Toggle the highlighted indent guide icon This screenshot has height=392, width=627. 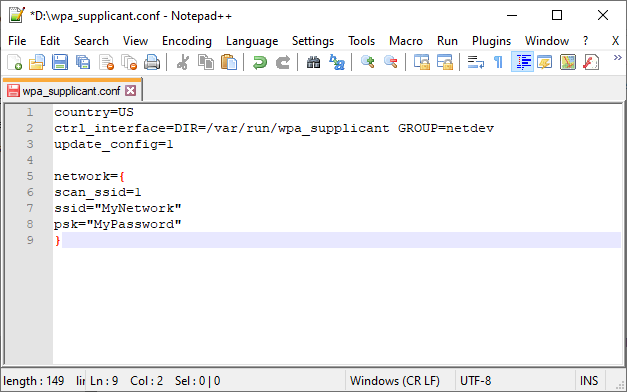[522, 62]
